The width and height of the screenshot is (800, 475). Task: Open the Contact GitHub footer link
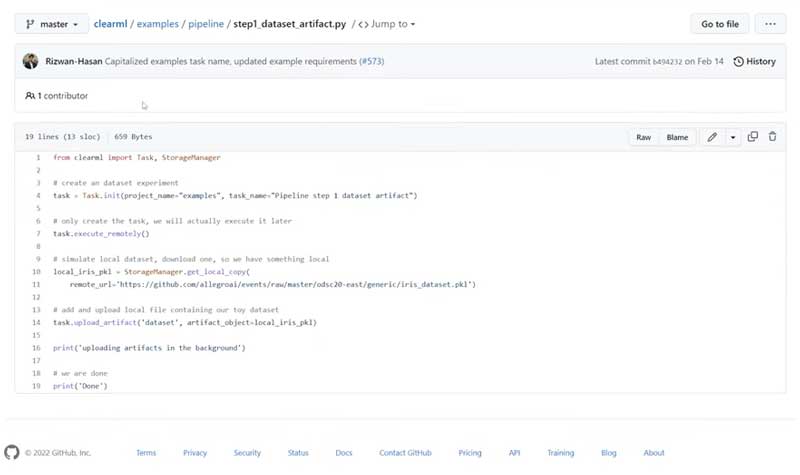point(405,453)
